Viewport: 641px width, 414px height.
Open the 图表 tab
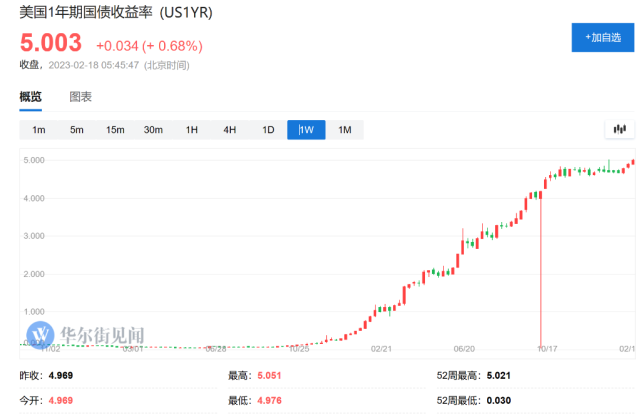[80, 97]
